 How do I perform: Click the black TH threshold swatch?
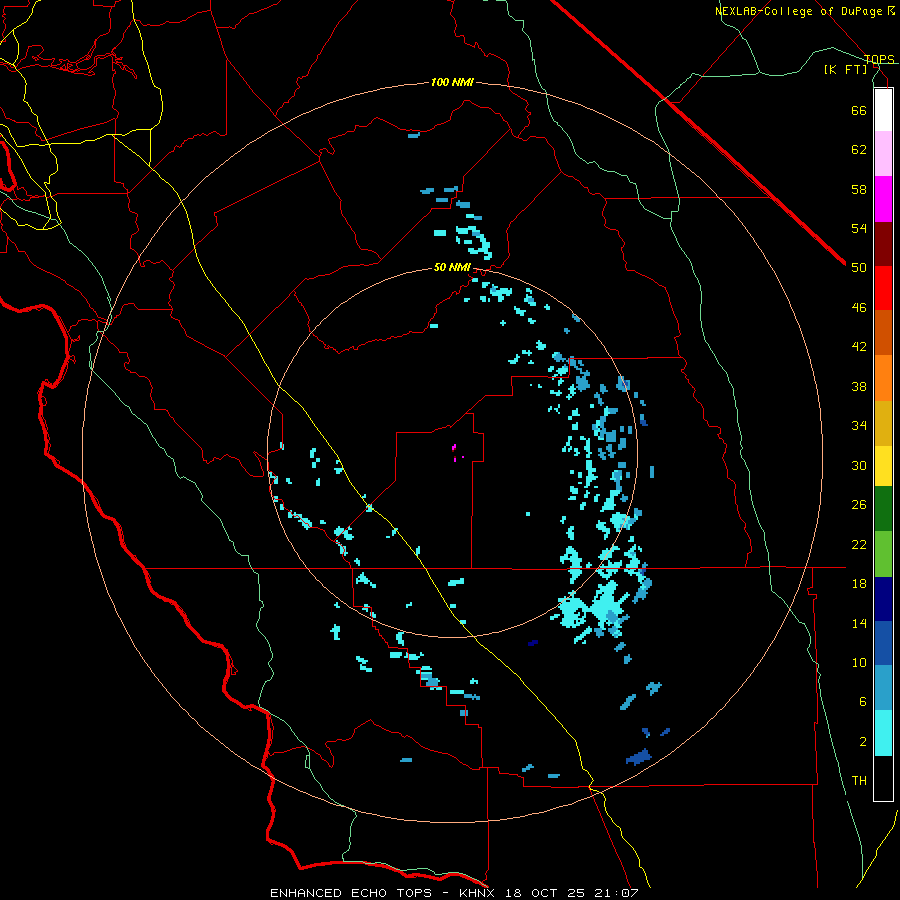coord(883,778)
